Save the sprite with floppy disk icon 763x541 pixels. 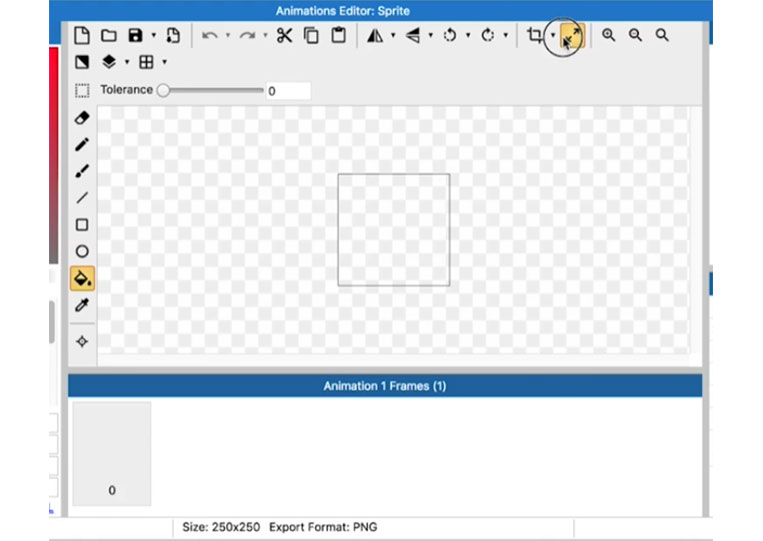135,36
